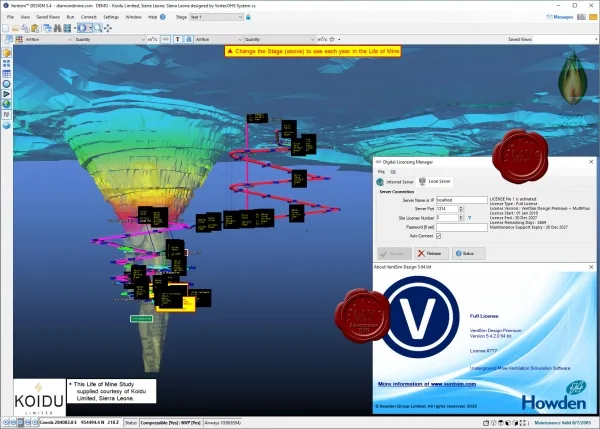This screenshot has width=600, height=429.
Task: Open the Settings menu
Action: pyautogui.click(x=111, y=17)
